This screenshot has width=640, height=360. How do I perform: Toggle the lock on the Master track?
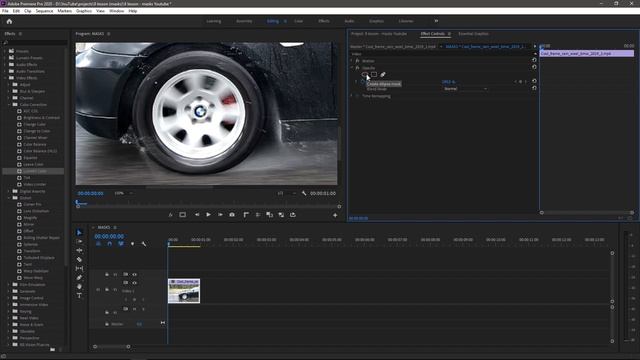[x=107, y=324]
